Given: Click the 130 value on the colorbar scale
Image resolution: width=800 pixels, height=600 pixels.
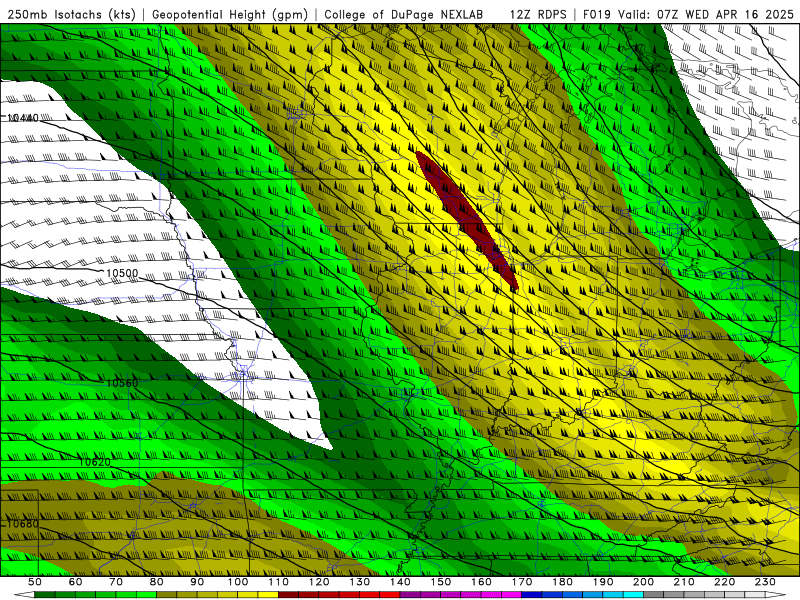Looking at the screenshot, I should click(359, 582).
